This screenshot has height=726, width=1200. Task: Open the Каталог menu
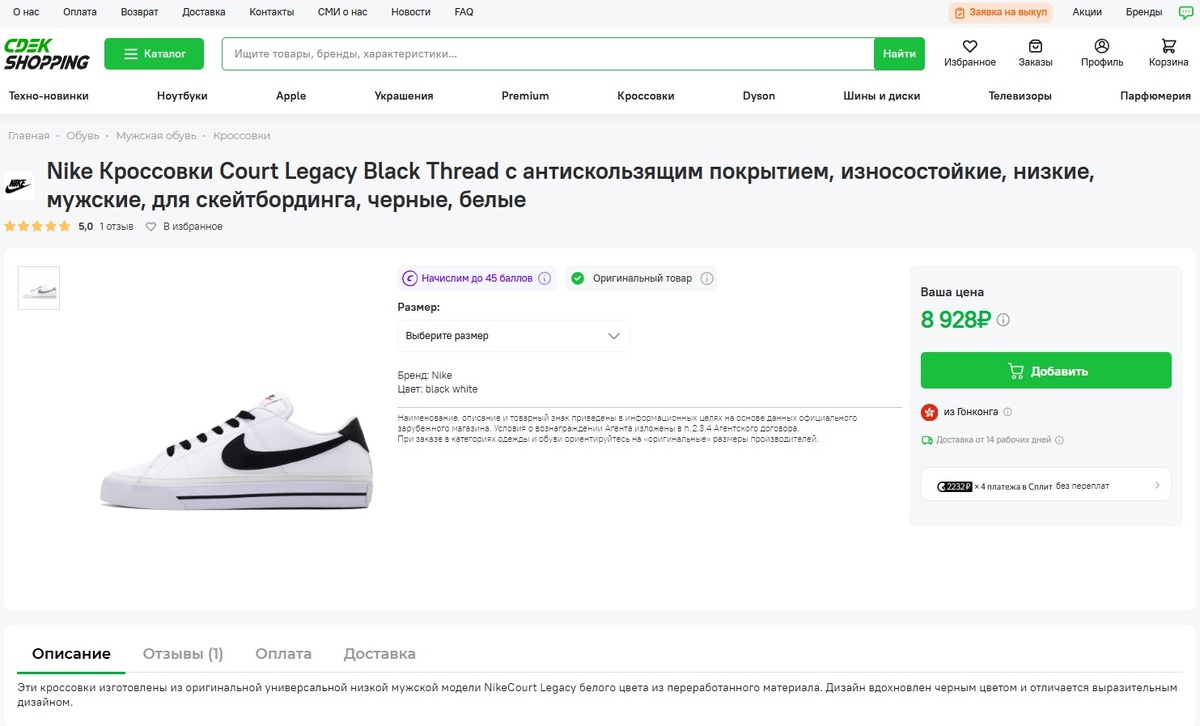[154, 54]
